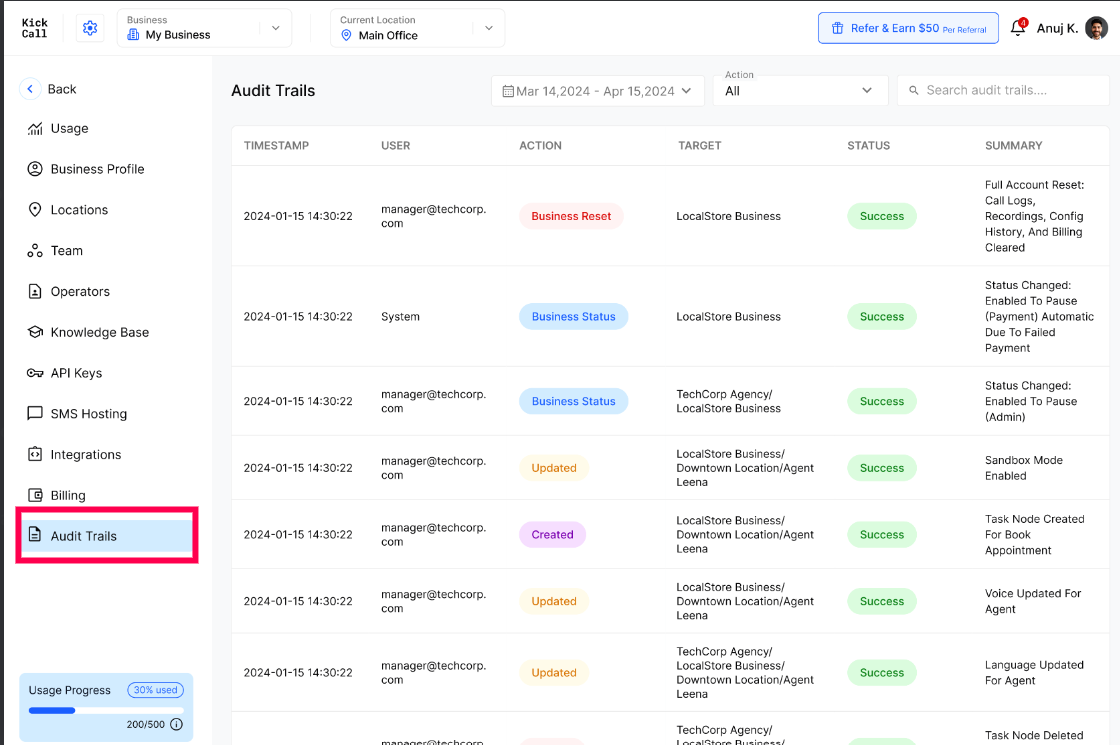This screenshot has height=745, width=1120.
Task: Click the System user cell
Action: pyautogui.click(x=400, y=316)
